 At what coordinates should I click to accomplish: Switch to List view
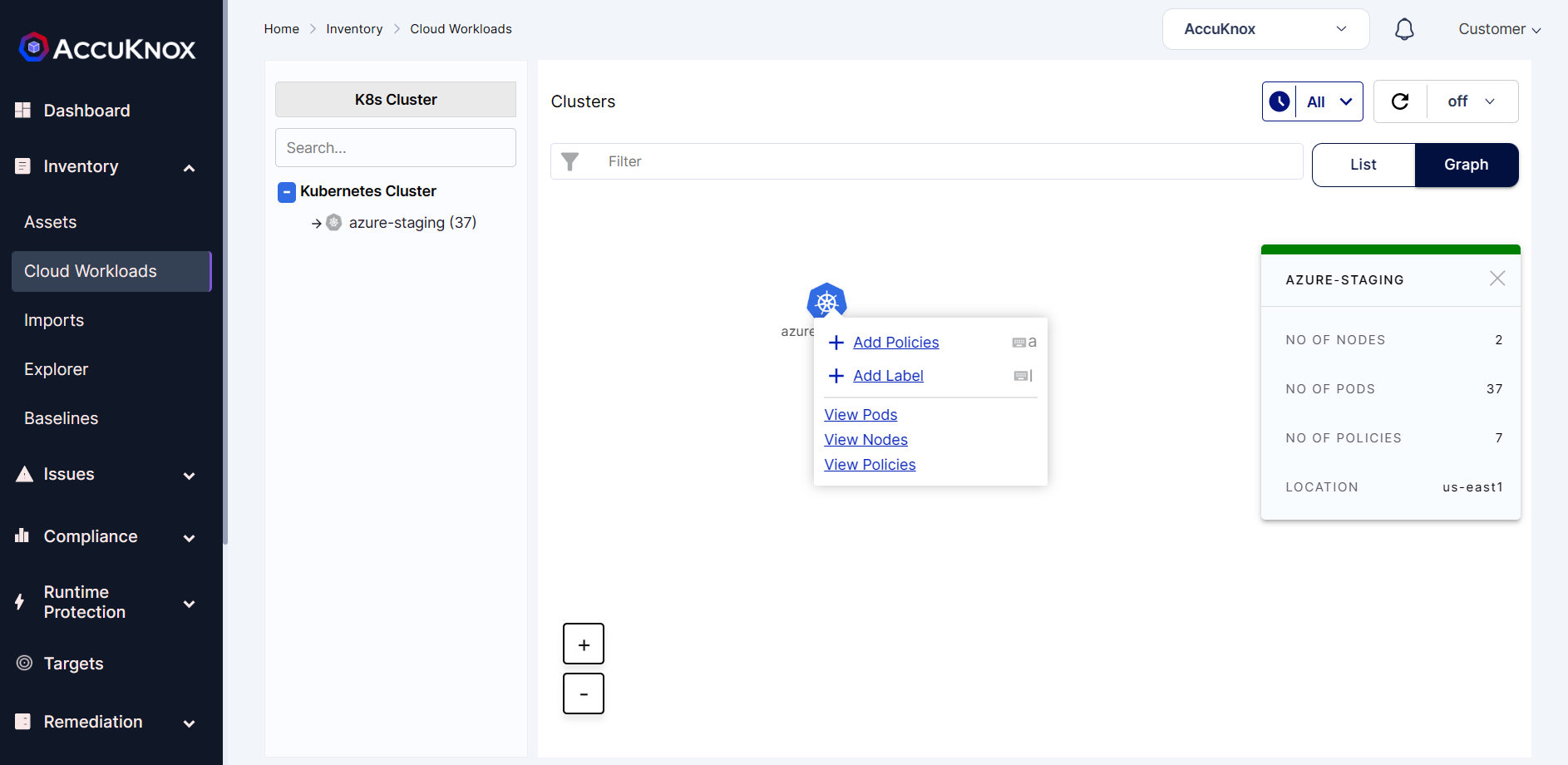(x=1363, y=165)
